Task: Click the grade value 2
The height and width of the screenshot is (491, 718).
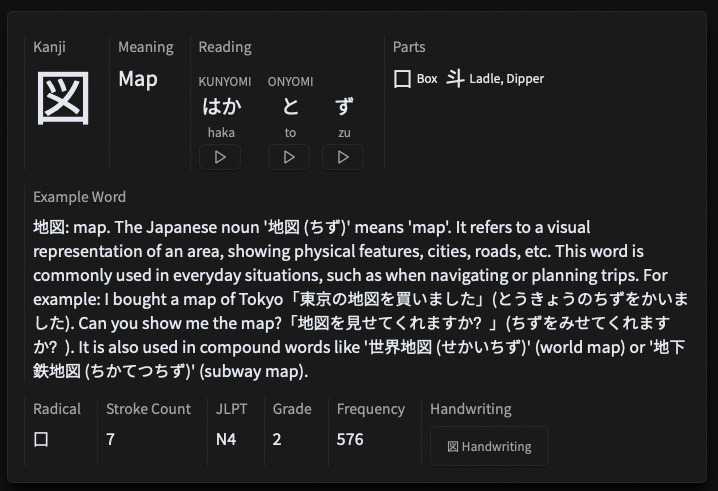Action: click(276, 439)
